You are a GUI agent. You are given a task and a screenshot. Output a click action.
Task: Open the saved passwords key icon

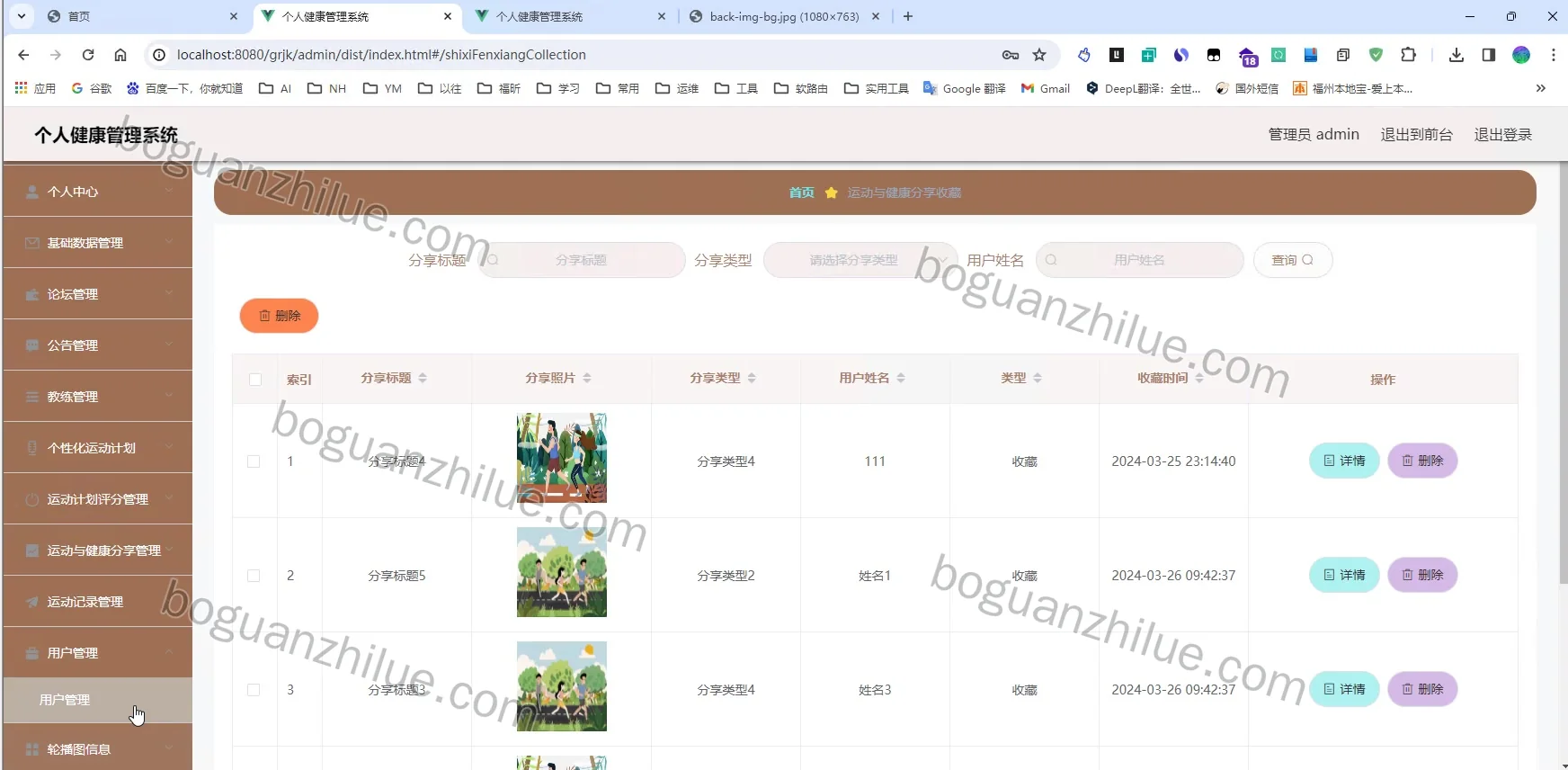1011,55
